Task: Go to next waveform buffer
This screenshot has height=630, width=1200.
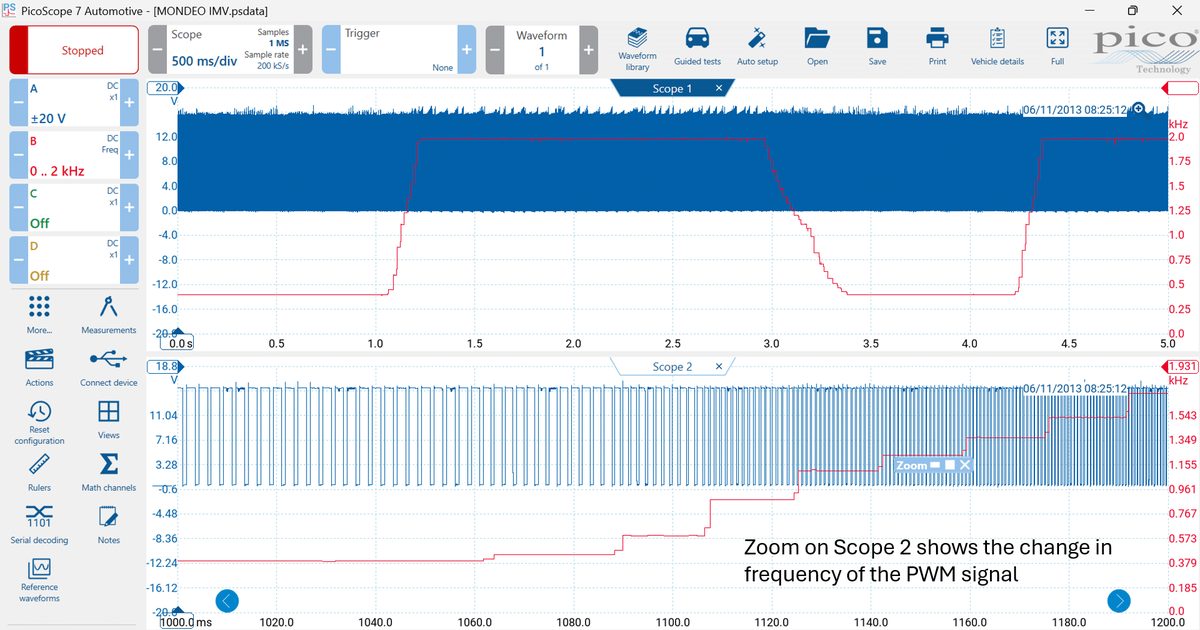Action: coord(588,50)
